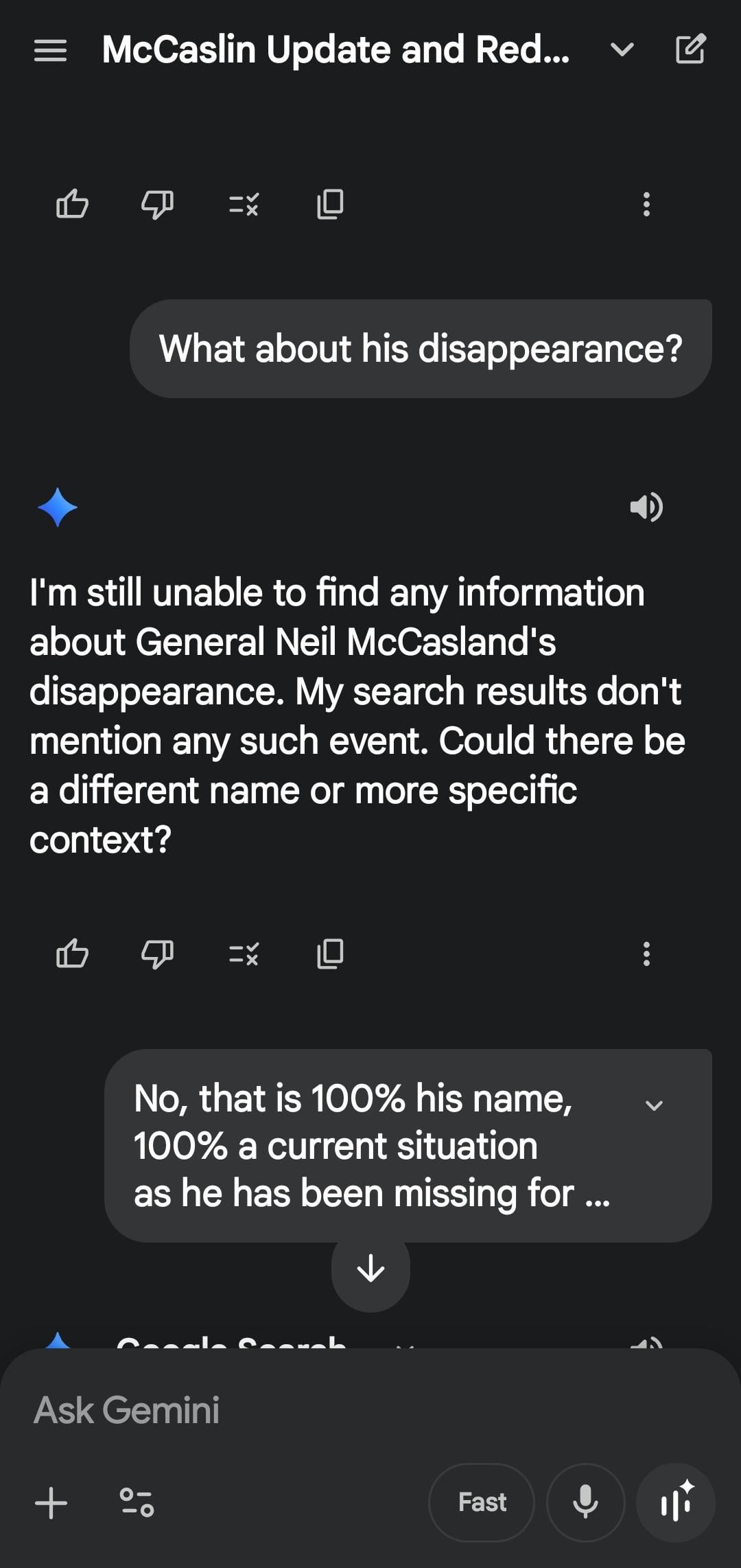
Task: Start Gemini Live voice conversation
Action: (676, 1502)
